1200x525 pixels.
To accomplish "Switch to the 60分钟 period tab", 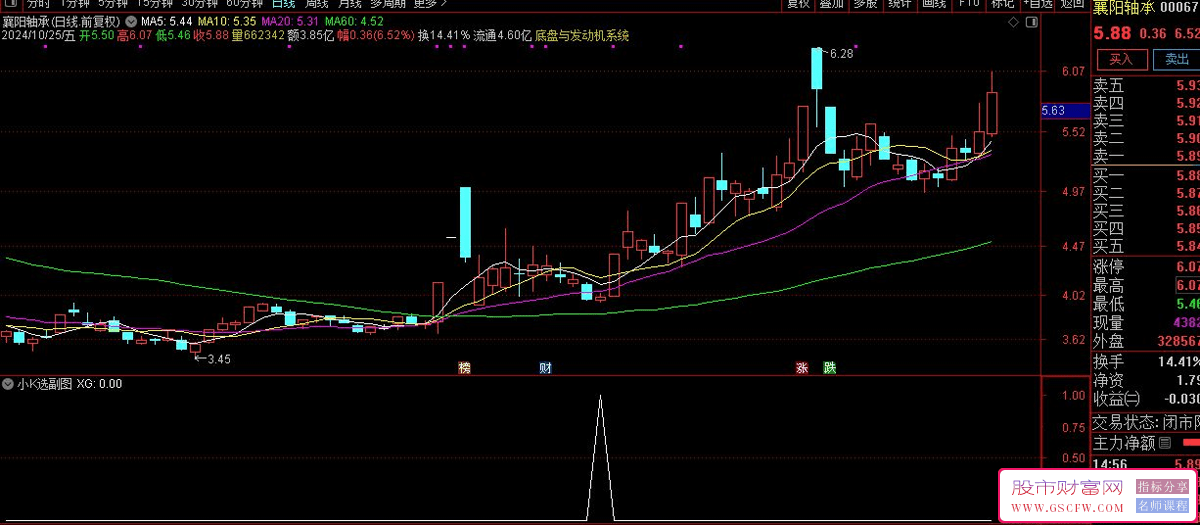I will click(244, 3).
